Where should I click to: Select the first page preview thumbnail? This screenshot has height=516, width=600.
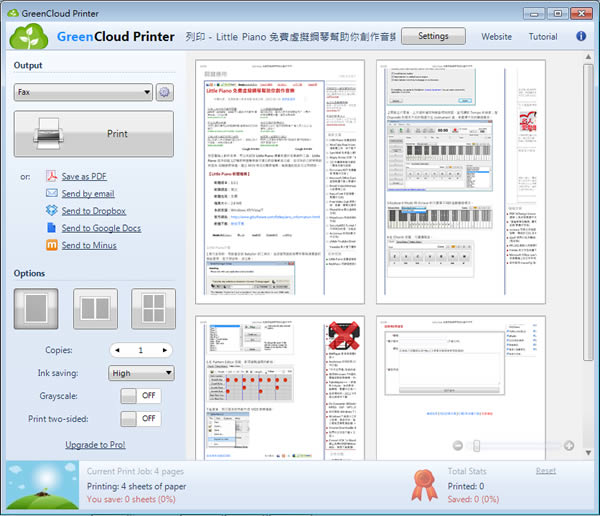pos(279,180)
